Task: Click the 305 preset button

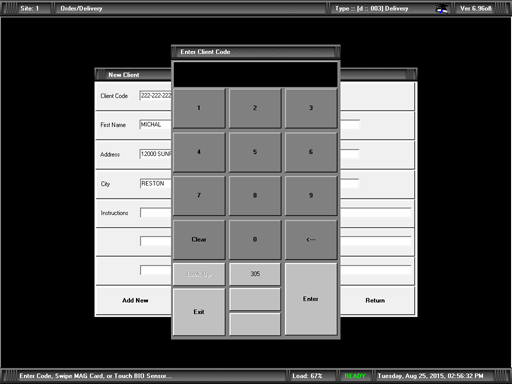Action: pyautogui.click(x=255, y=274)
